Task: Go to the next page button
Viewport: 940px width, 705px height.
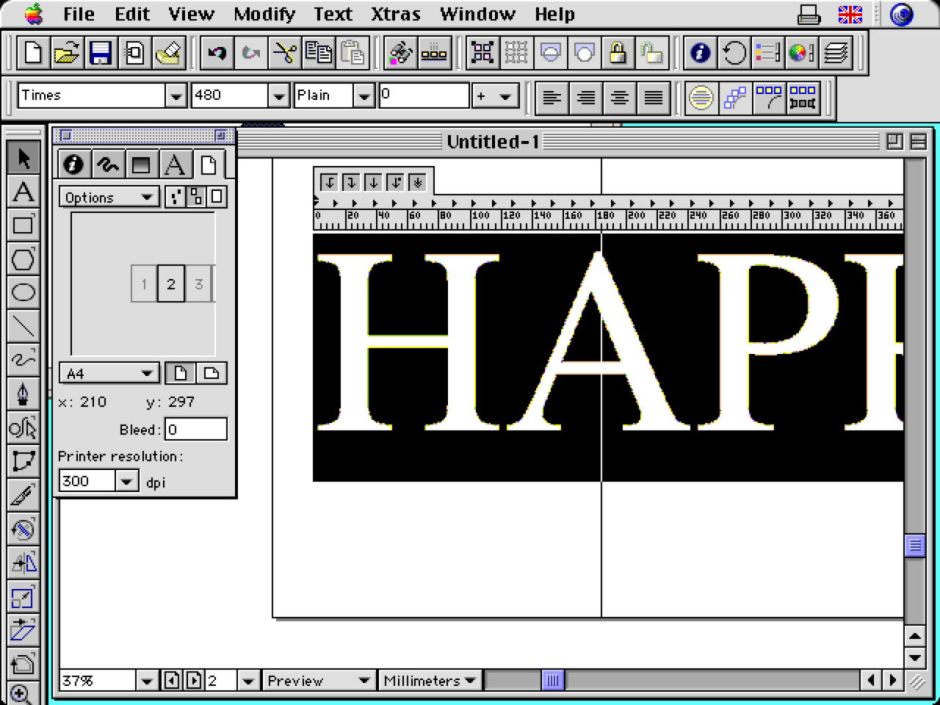Action: (194, 680)
